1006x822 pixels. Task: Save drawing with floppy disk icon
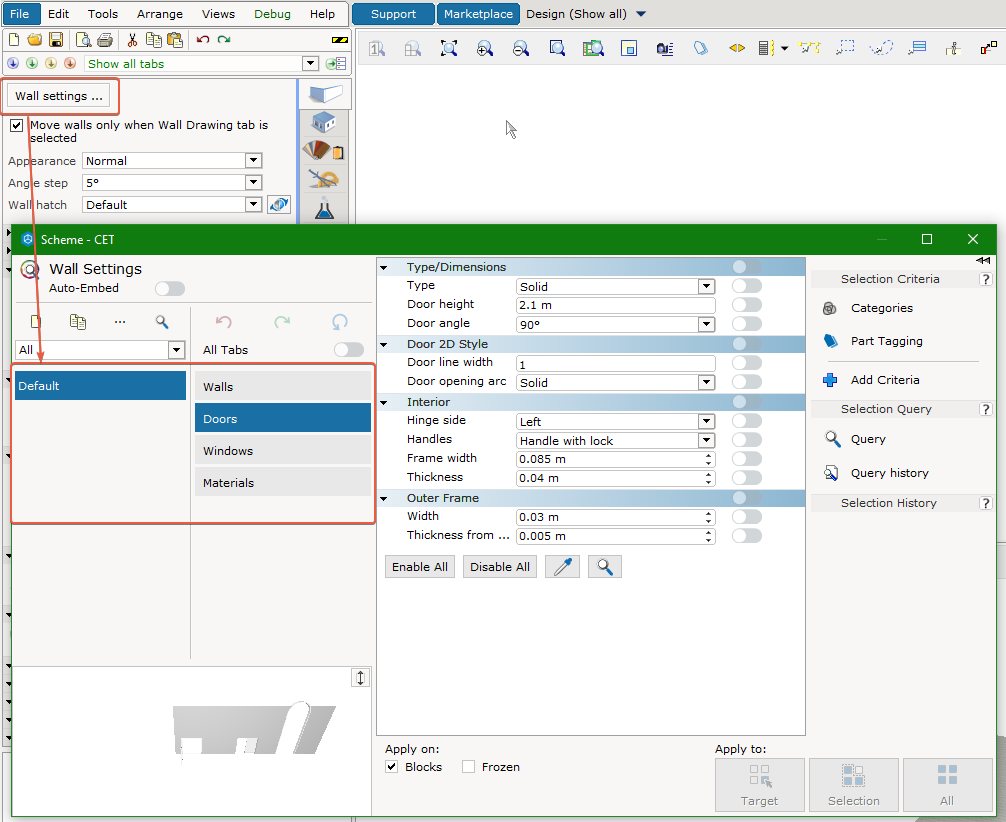point(56,40)
